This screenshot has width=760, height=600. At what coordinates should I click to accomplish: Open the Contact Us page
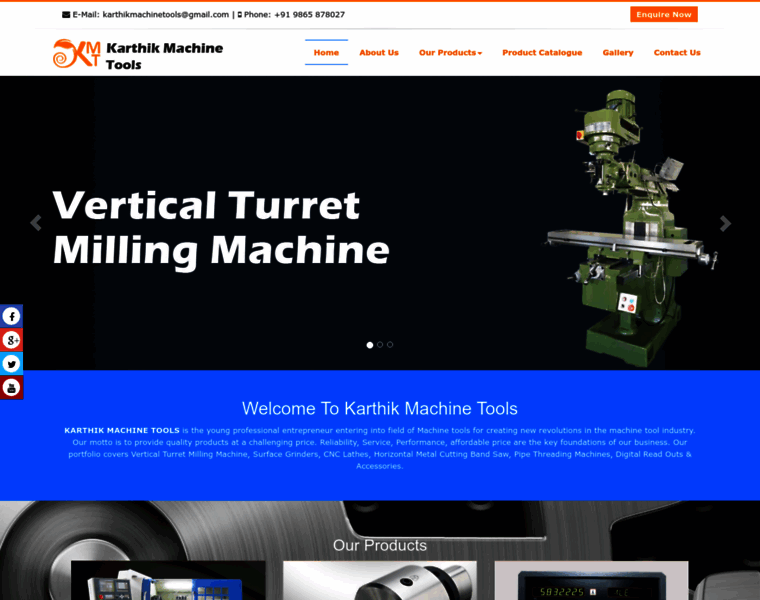[x=677, y=52]
